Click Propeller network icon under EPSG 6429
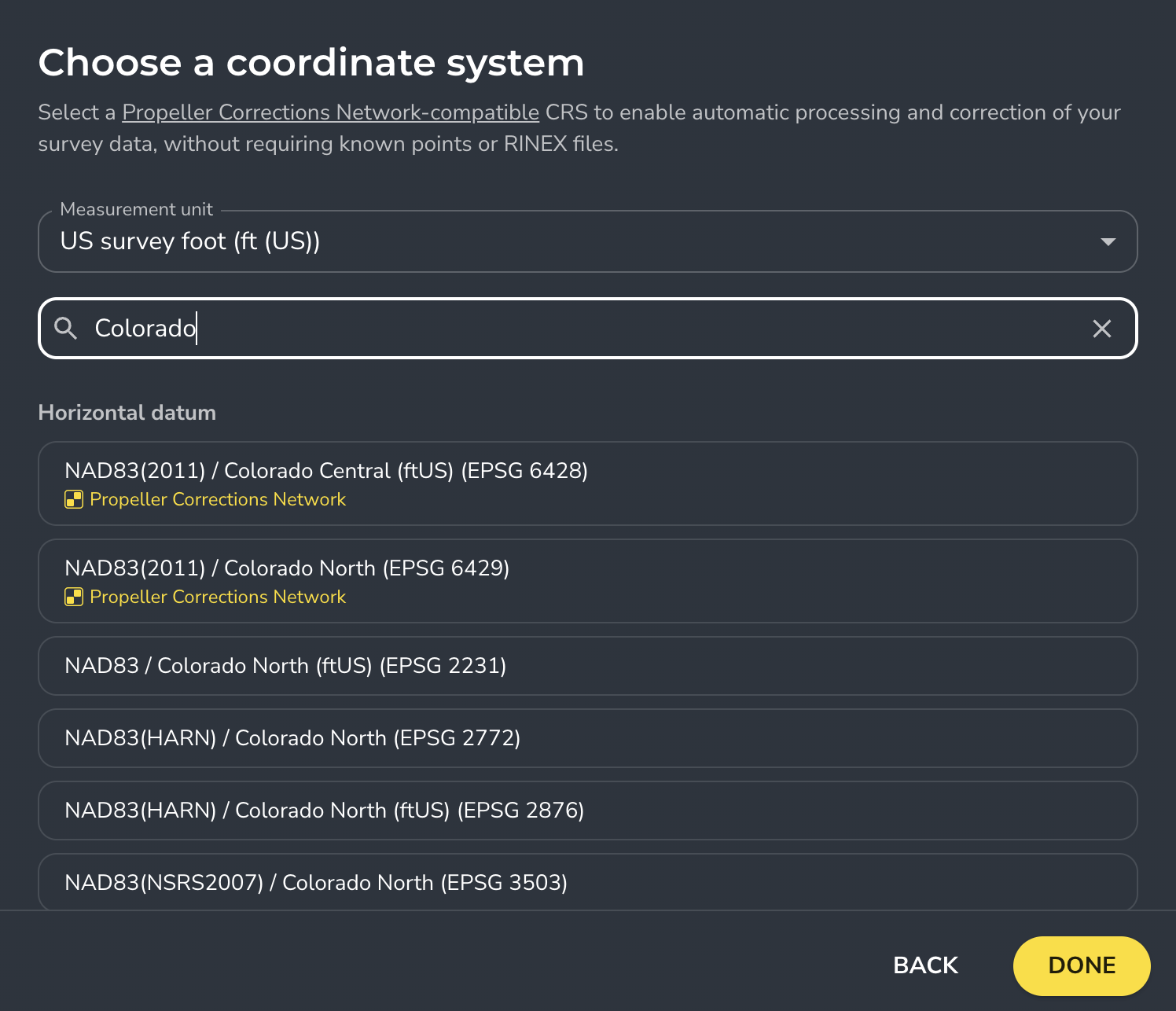Image resolution: width=1176 pixels, height=1011 pixels. [x=74, y=597]
